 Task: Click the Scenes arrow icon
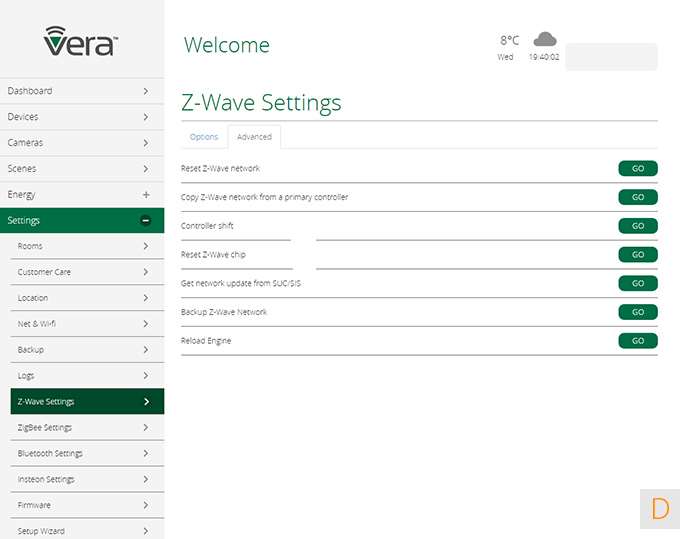tap(146, 169)
